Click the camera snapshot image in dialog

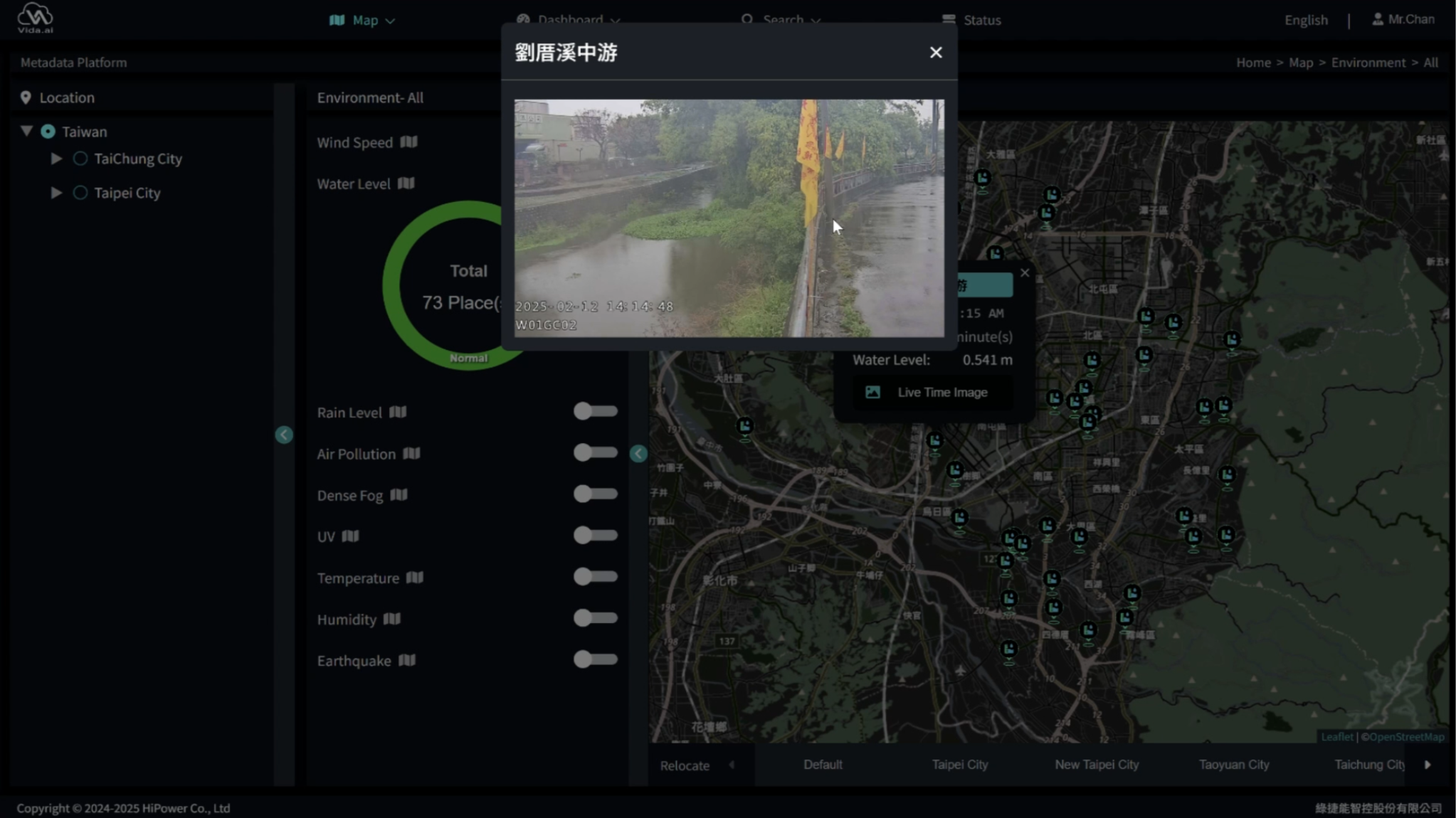point(729,218)
